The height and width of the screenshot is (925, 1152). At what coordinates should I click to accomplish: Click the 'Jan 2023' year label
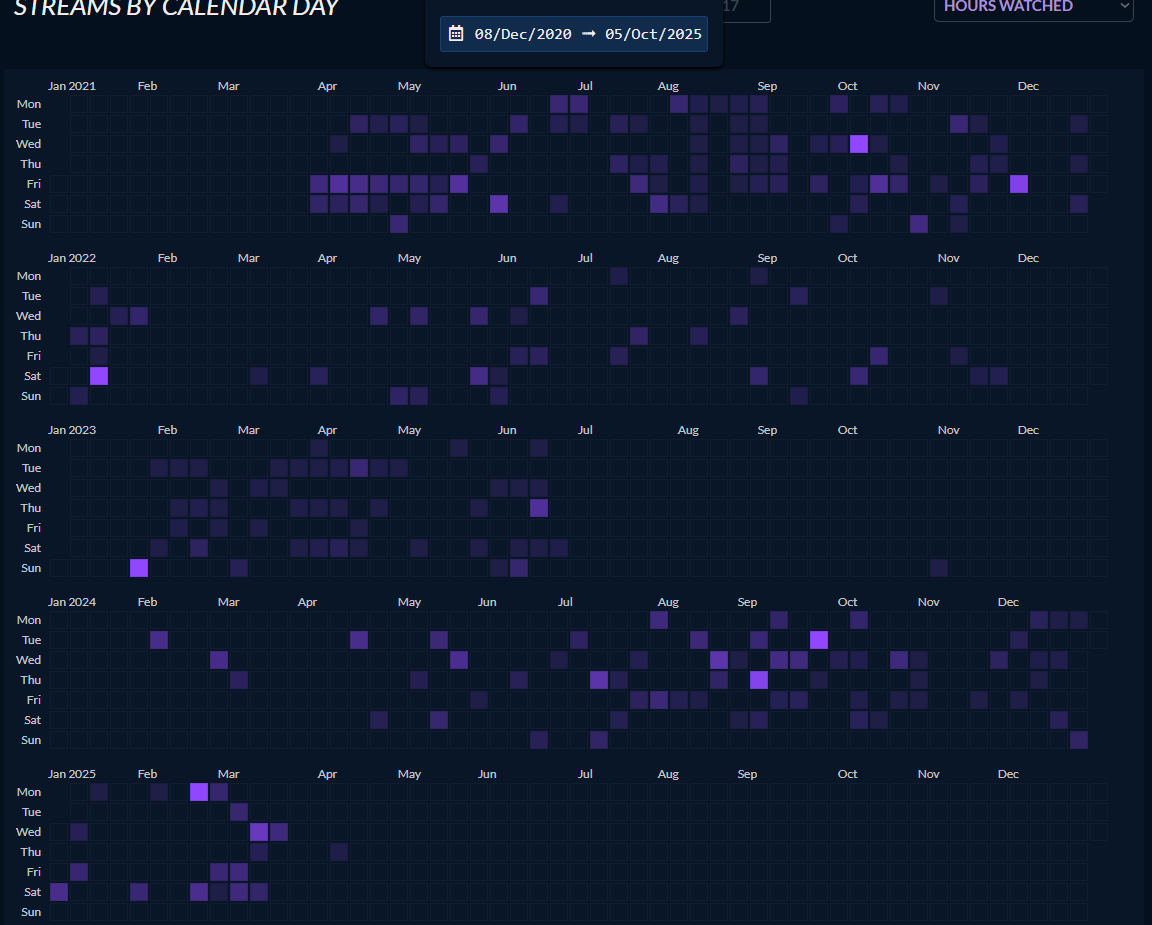72,430
